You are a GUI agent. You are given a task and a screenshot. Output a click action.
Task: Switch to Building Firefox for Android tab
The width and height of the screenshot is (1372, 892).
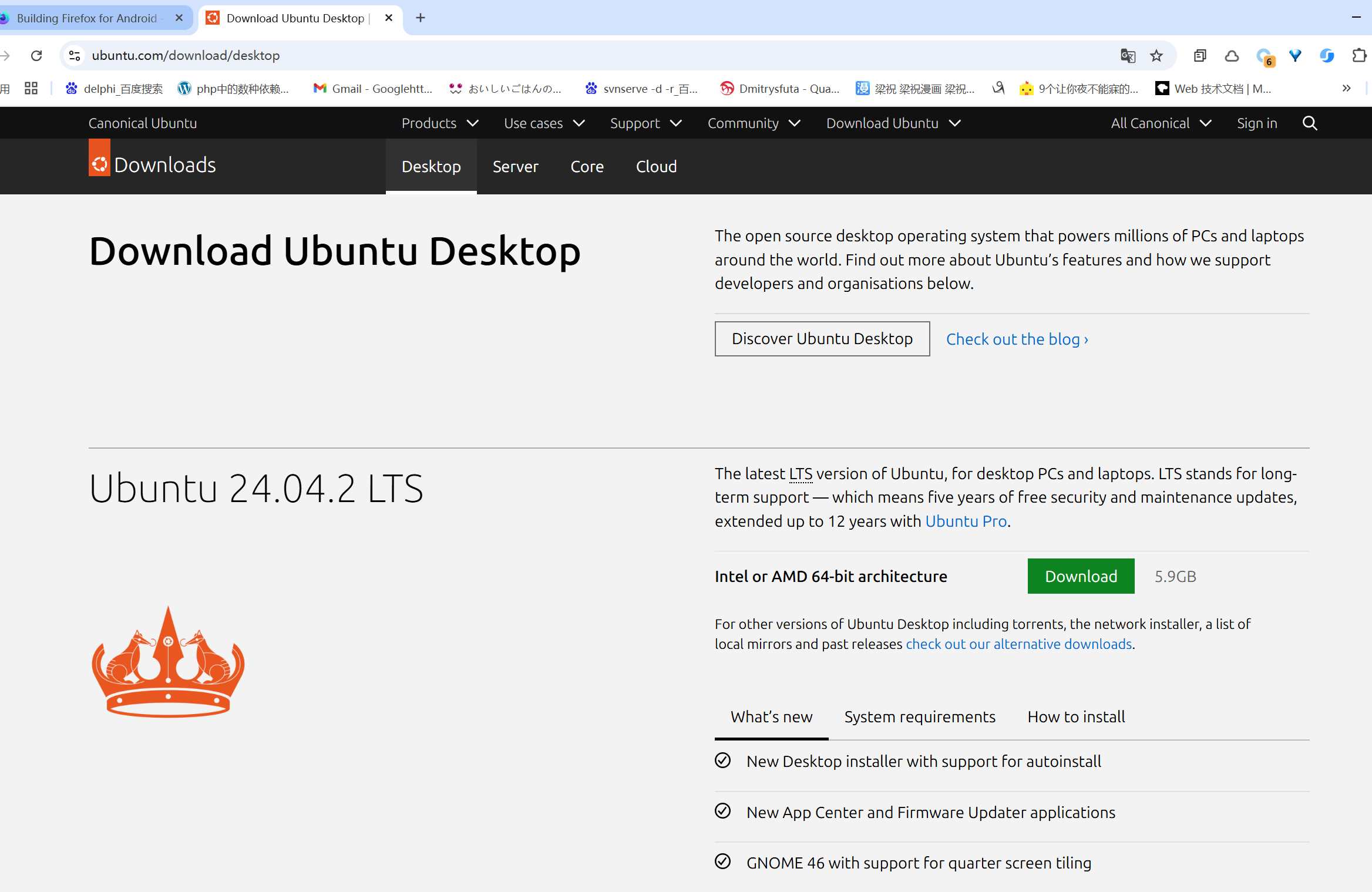[x=87, y=18]
